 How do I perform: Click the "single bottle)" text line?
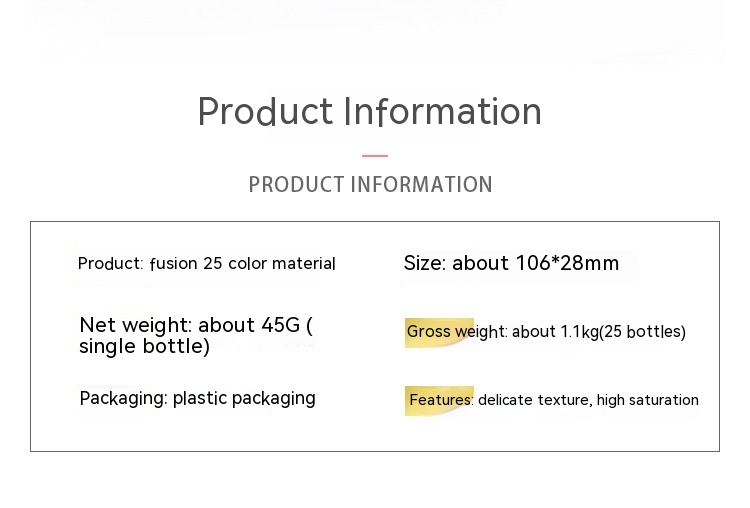144,347
